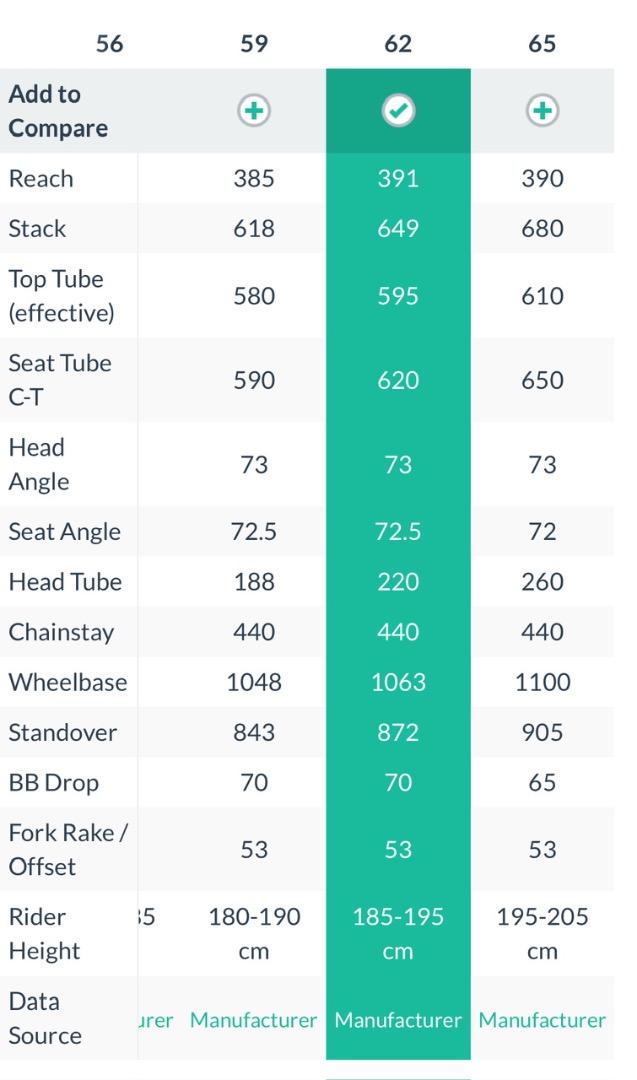Screen dimensions: 637x1080
Task: Select the size 56 column header
Action: tap(109, 44)
